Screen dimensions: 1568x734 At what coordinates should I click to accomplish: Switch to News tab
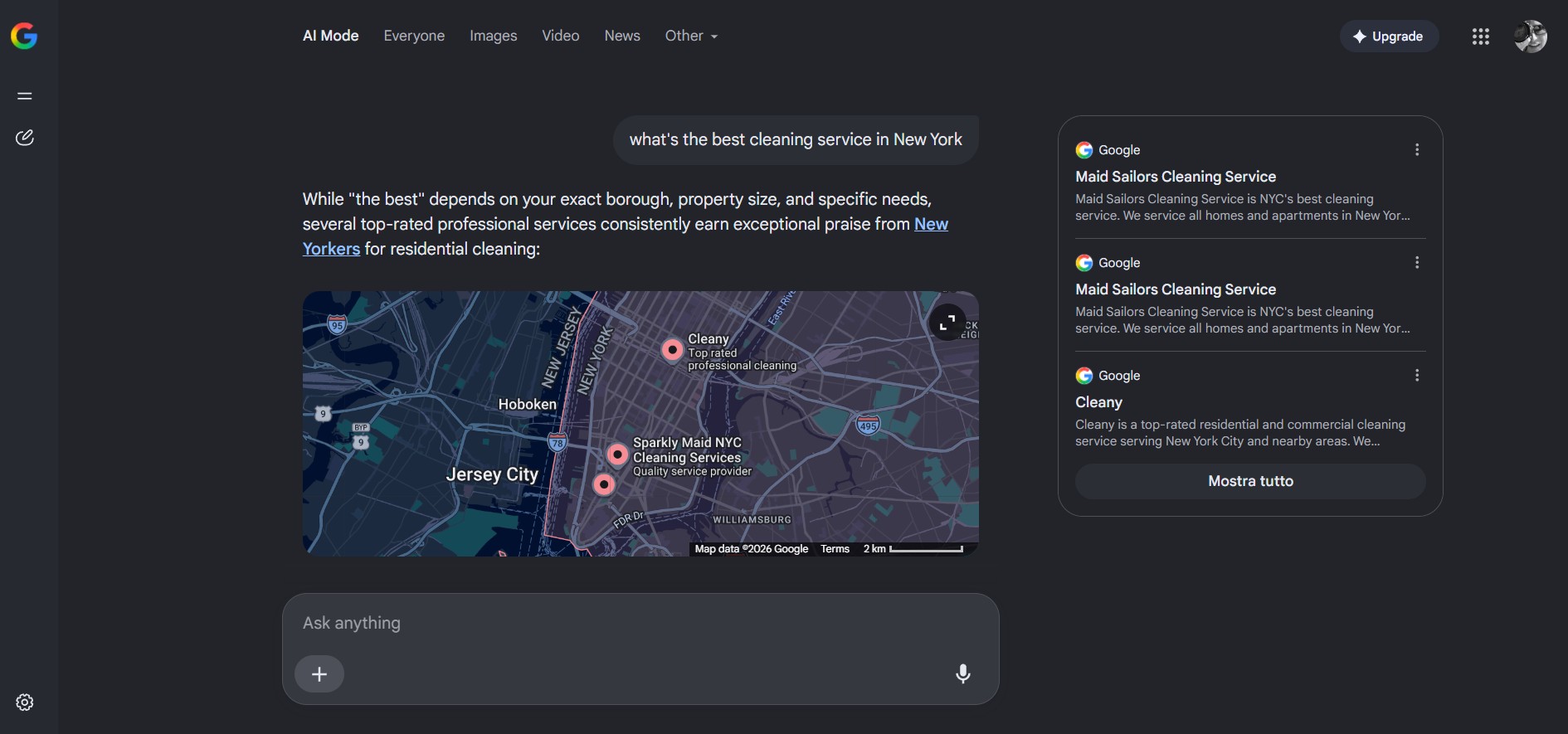622,36
